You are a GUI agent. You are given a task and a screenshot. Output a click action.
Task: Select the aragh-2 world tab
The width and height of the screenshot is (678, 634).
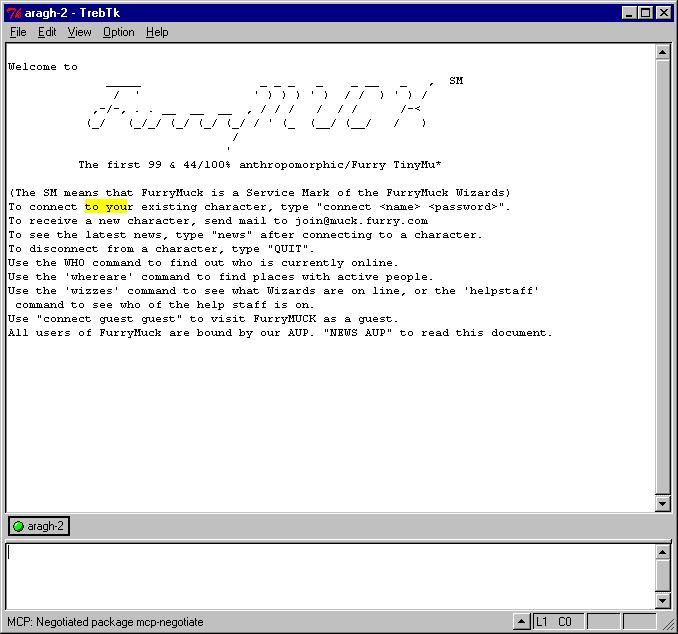click(x=39, y=527)
